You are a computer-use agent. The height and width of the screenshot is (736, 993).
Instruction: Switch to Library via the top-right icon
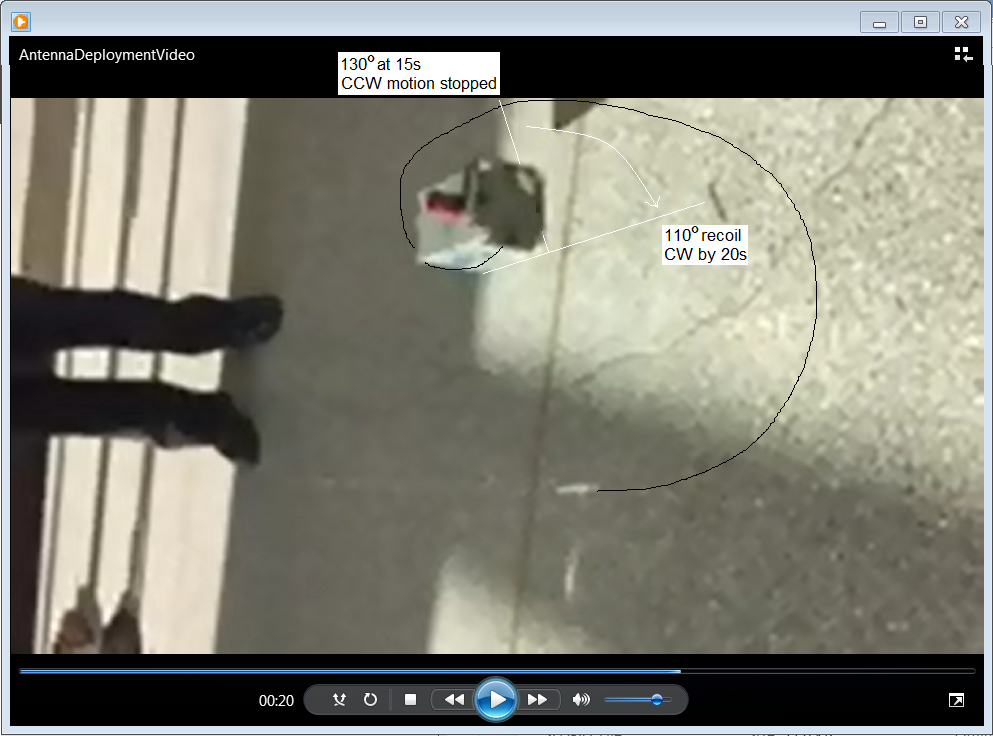[963, 55]
